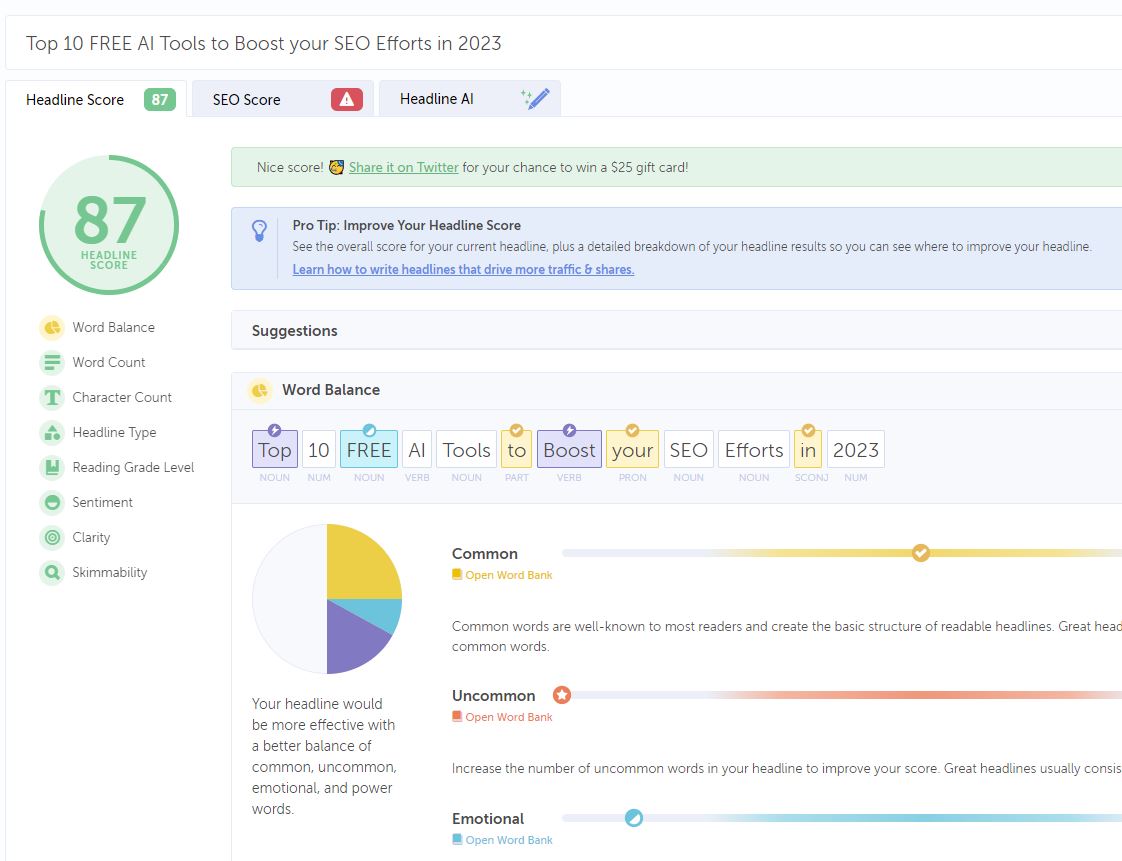1122x861 pixels.
Task: Switch to the SEO Score tab
Action: click(245, 99)
